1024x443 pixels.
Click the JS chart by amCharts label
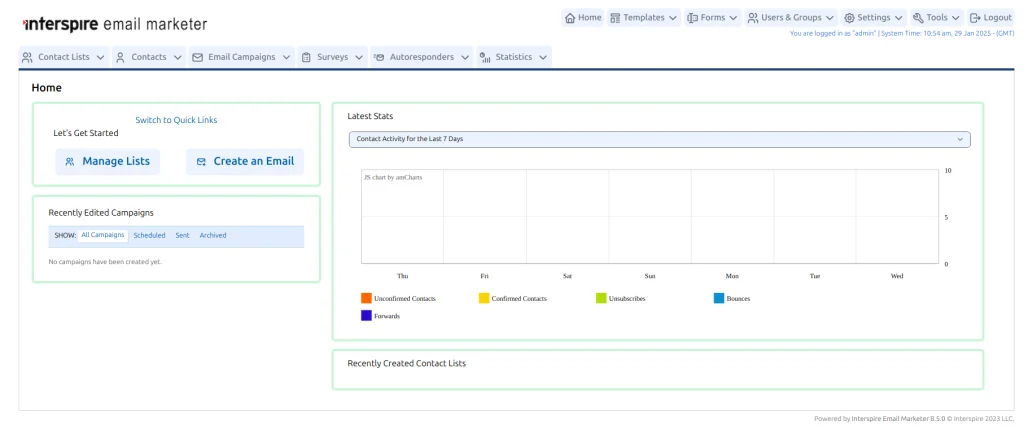[392, 178]
